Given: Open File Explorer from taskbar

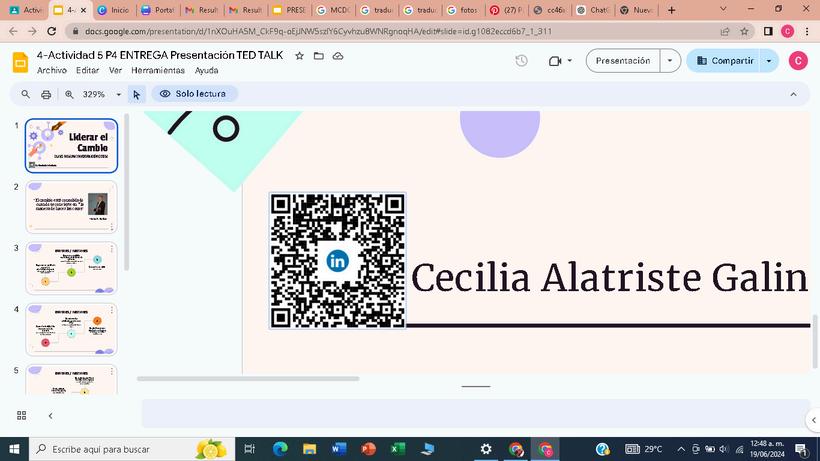Looking at the screenshot, I should click(x=310, y=449).
